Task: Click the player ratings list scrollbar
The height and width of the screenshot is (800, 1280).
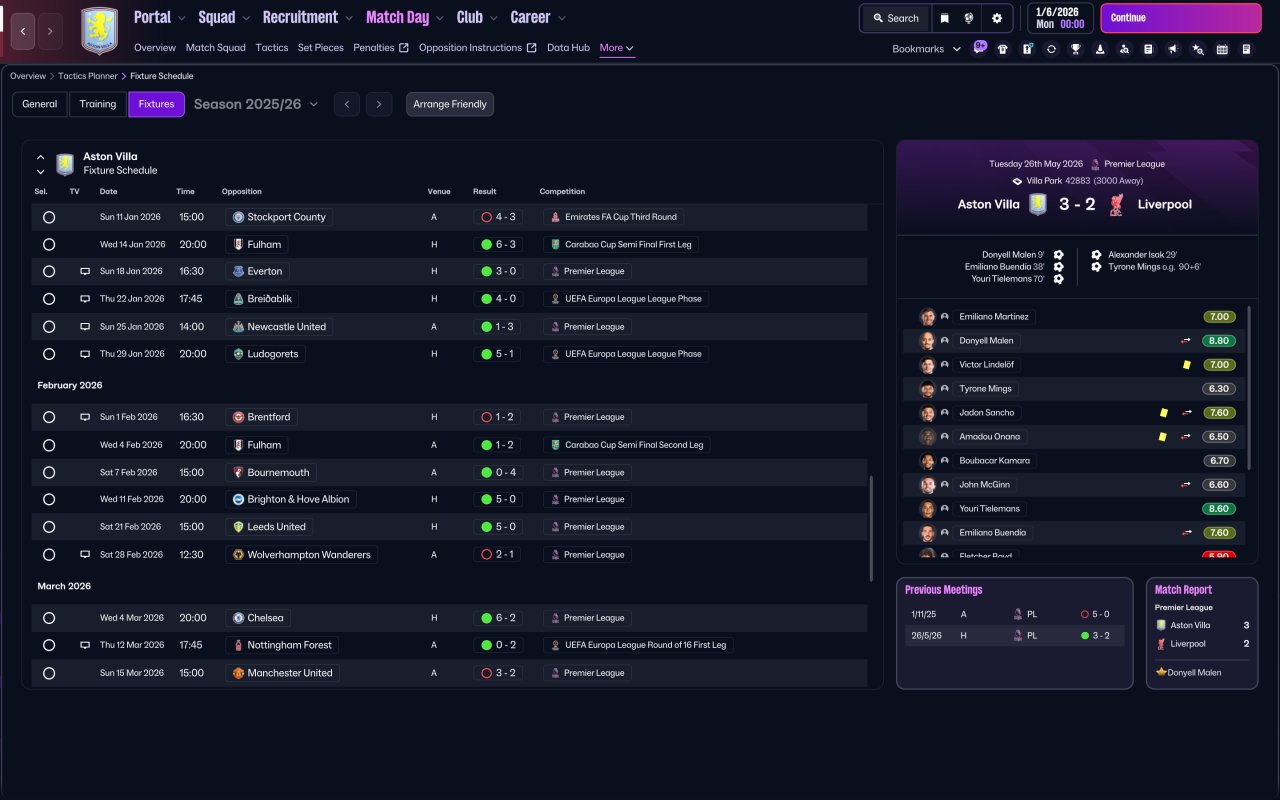Action: (x=1250, y=388)
